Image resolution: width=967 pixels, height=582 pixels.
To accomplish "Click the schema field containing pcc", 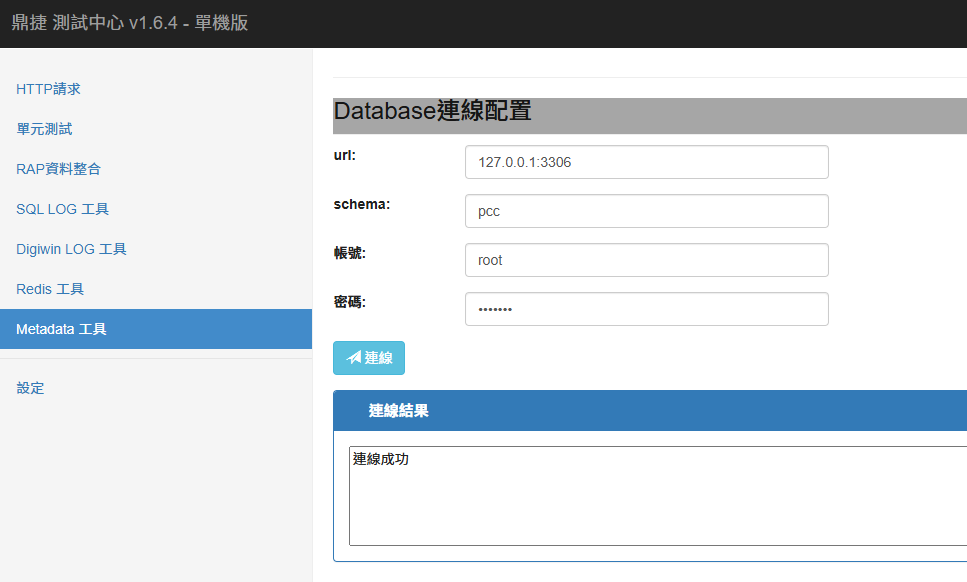I will pos(646,211).
